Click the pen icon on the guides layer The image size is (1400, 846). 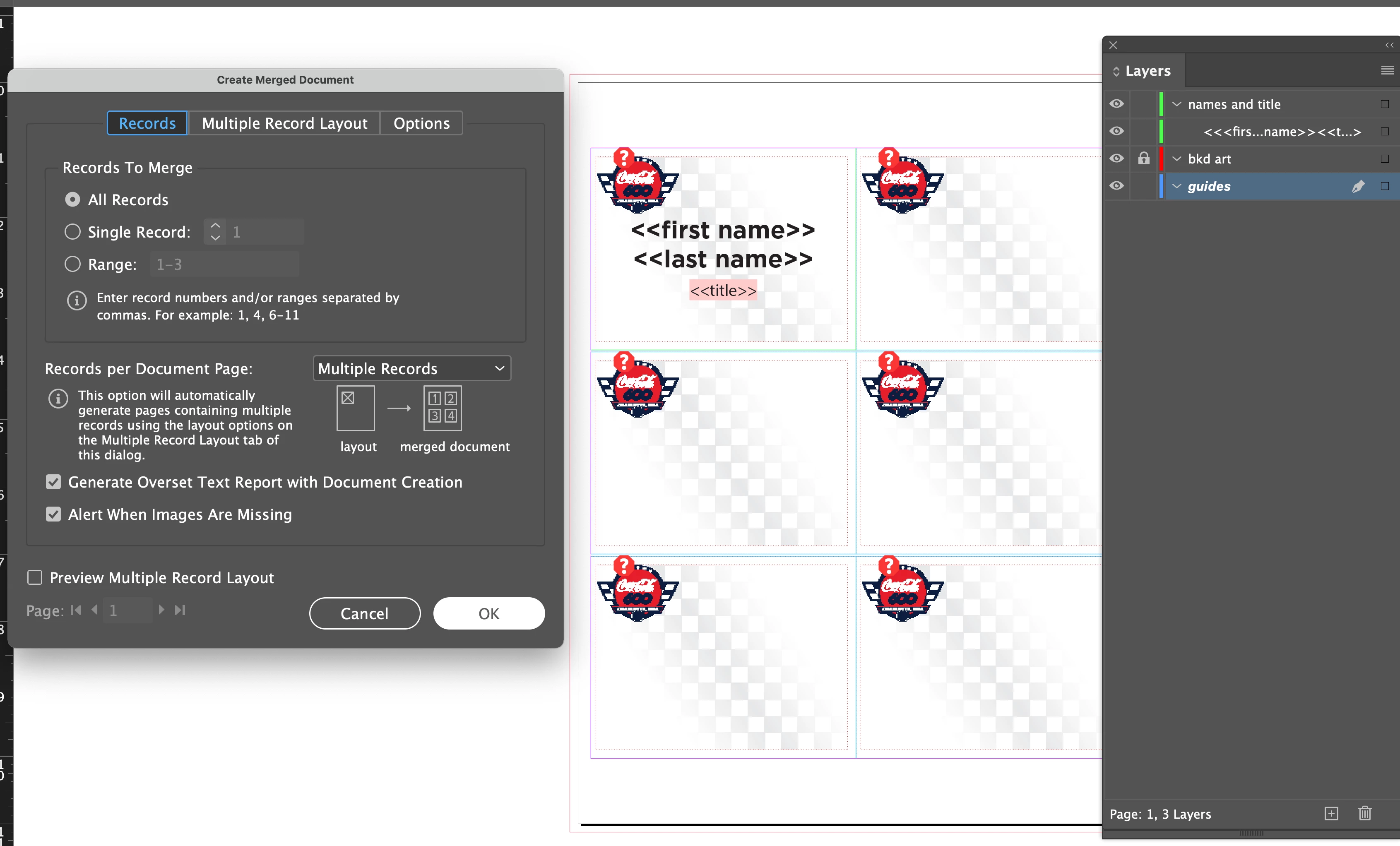(x=1358, y=186)
